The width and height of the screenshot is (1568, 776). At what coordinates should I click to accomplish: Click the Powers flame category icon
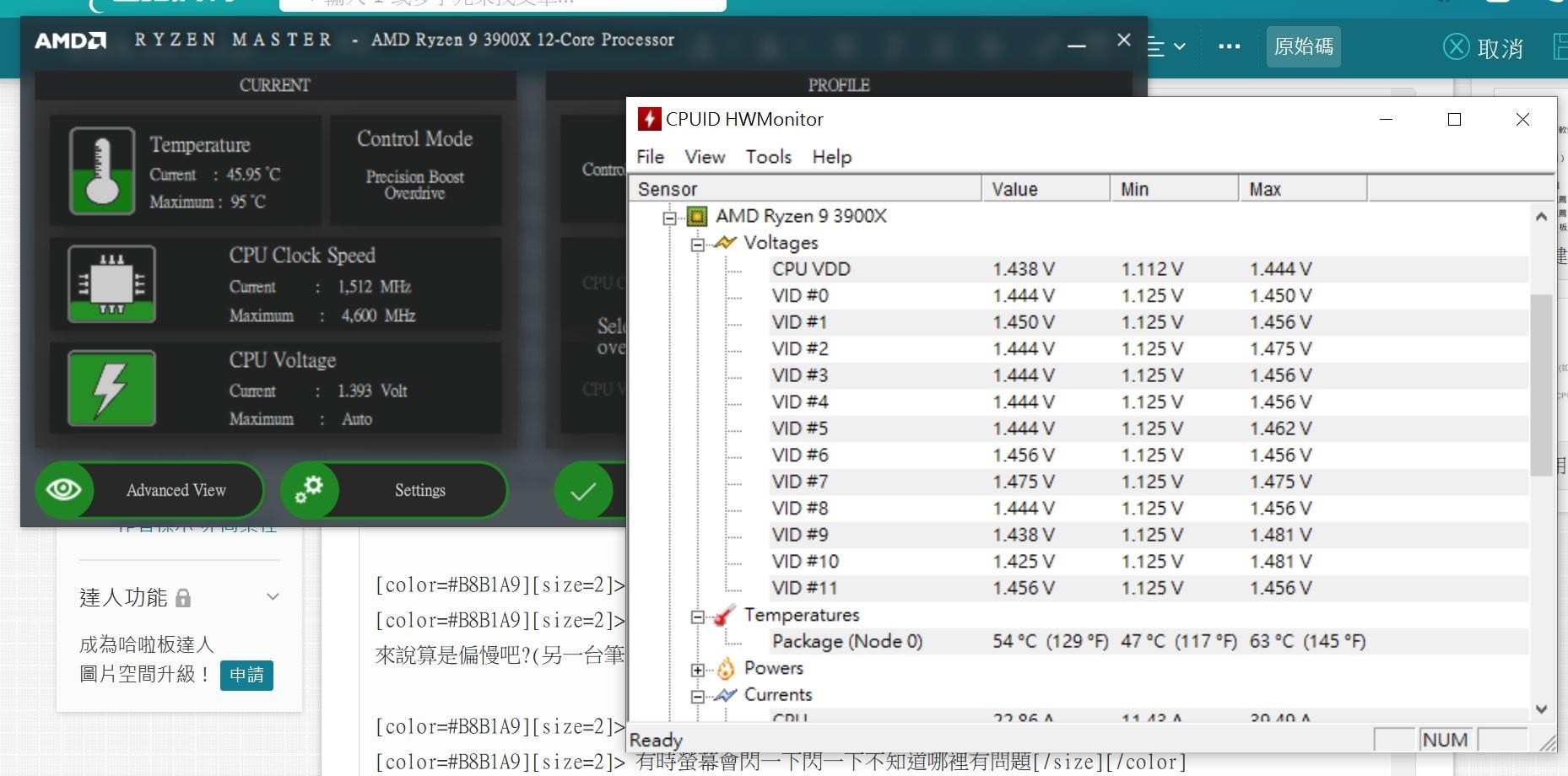click(725, 669)
